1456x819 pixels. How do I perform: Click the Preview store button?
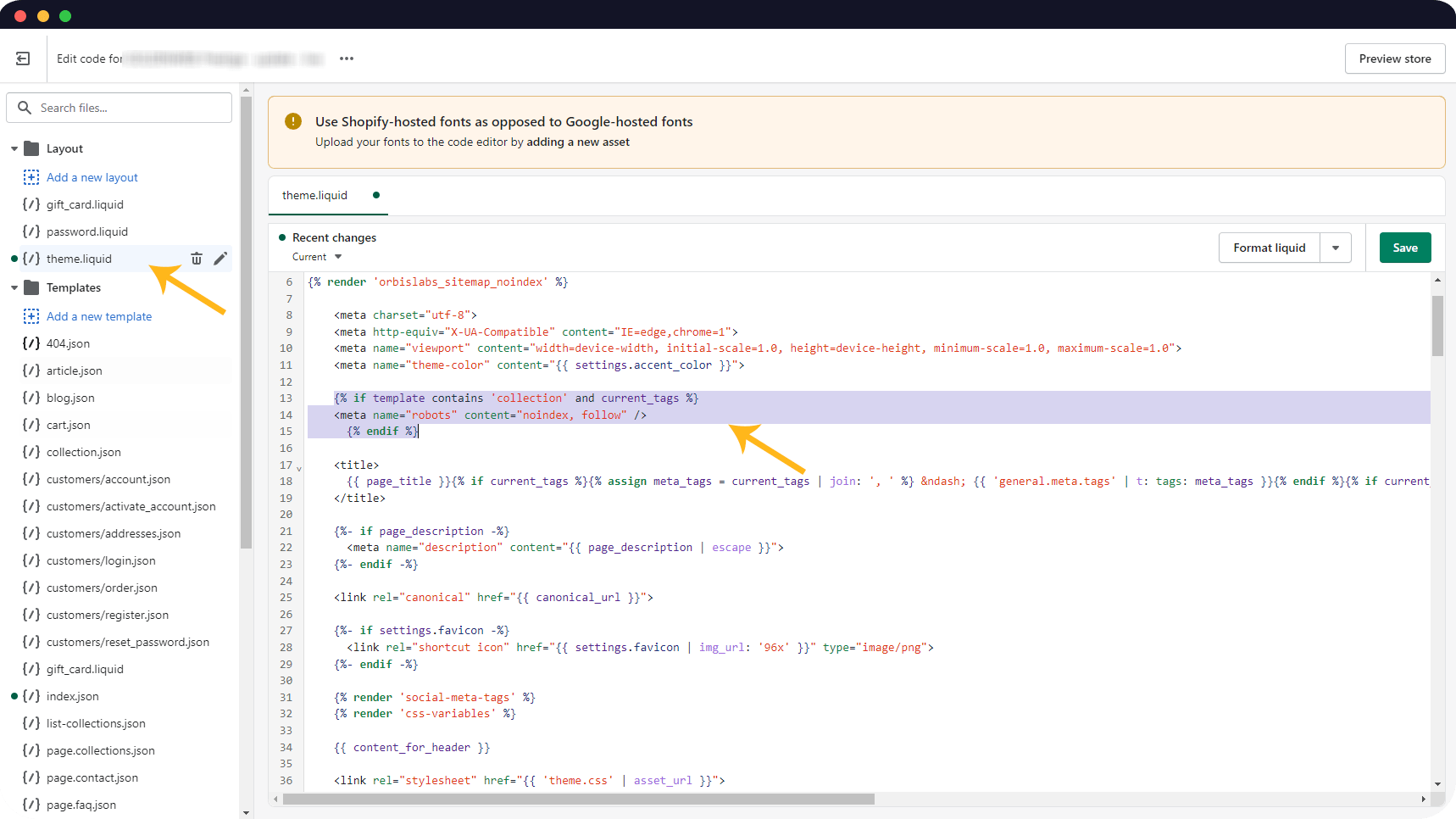click(x=1395, y=58)
